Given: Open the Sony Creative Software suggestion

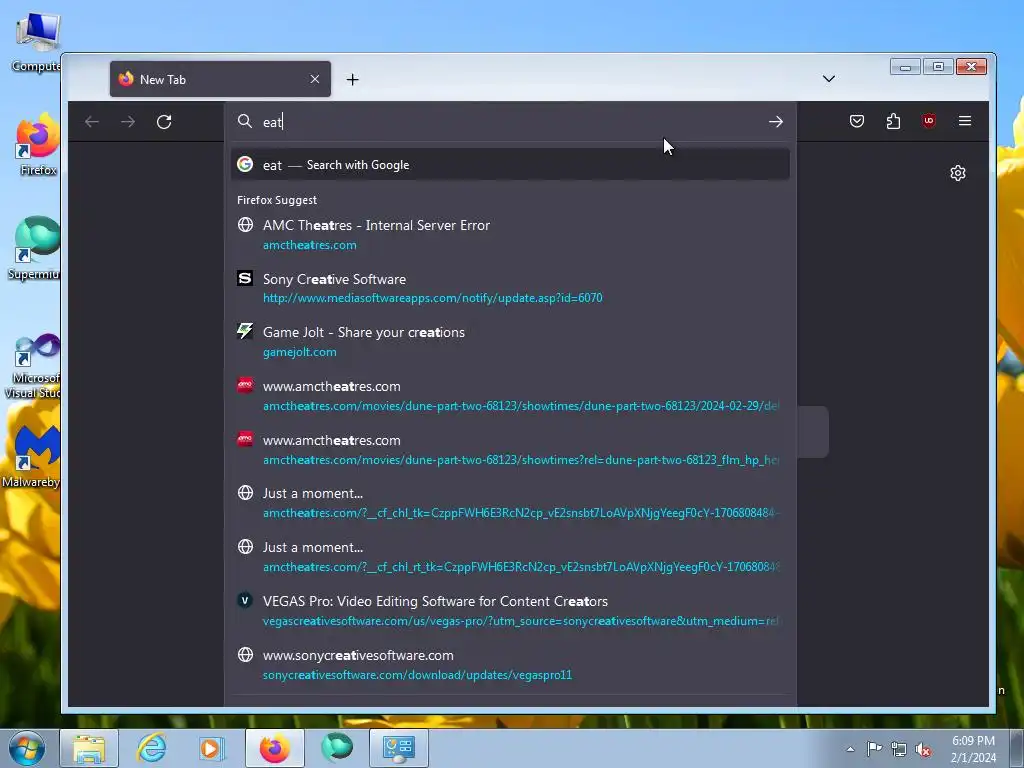Looking at the screenshot, I should [510, 288].
